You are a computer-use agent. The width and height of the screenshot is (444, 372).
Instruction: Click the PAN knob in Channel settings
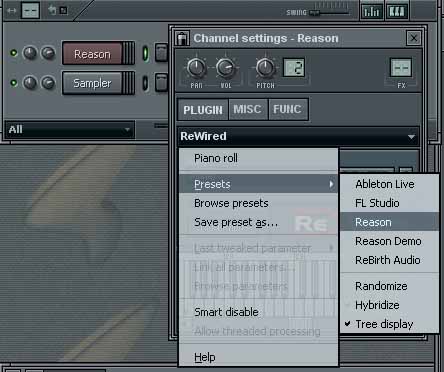196,67
